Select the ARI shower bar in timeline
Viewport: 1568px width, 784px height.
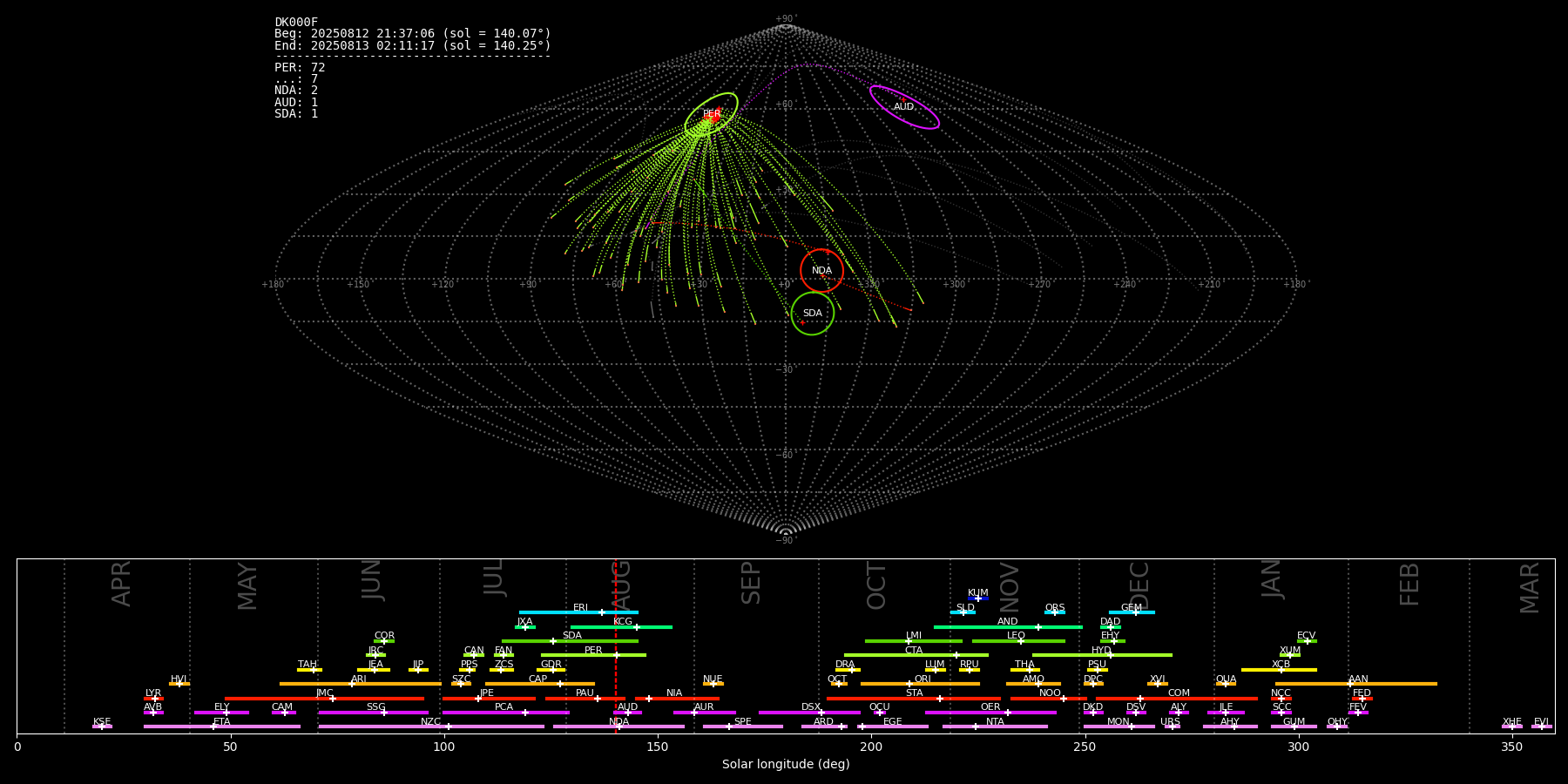point(361,684)
